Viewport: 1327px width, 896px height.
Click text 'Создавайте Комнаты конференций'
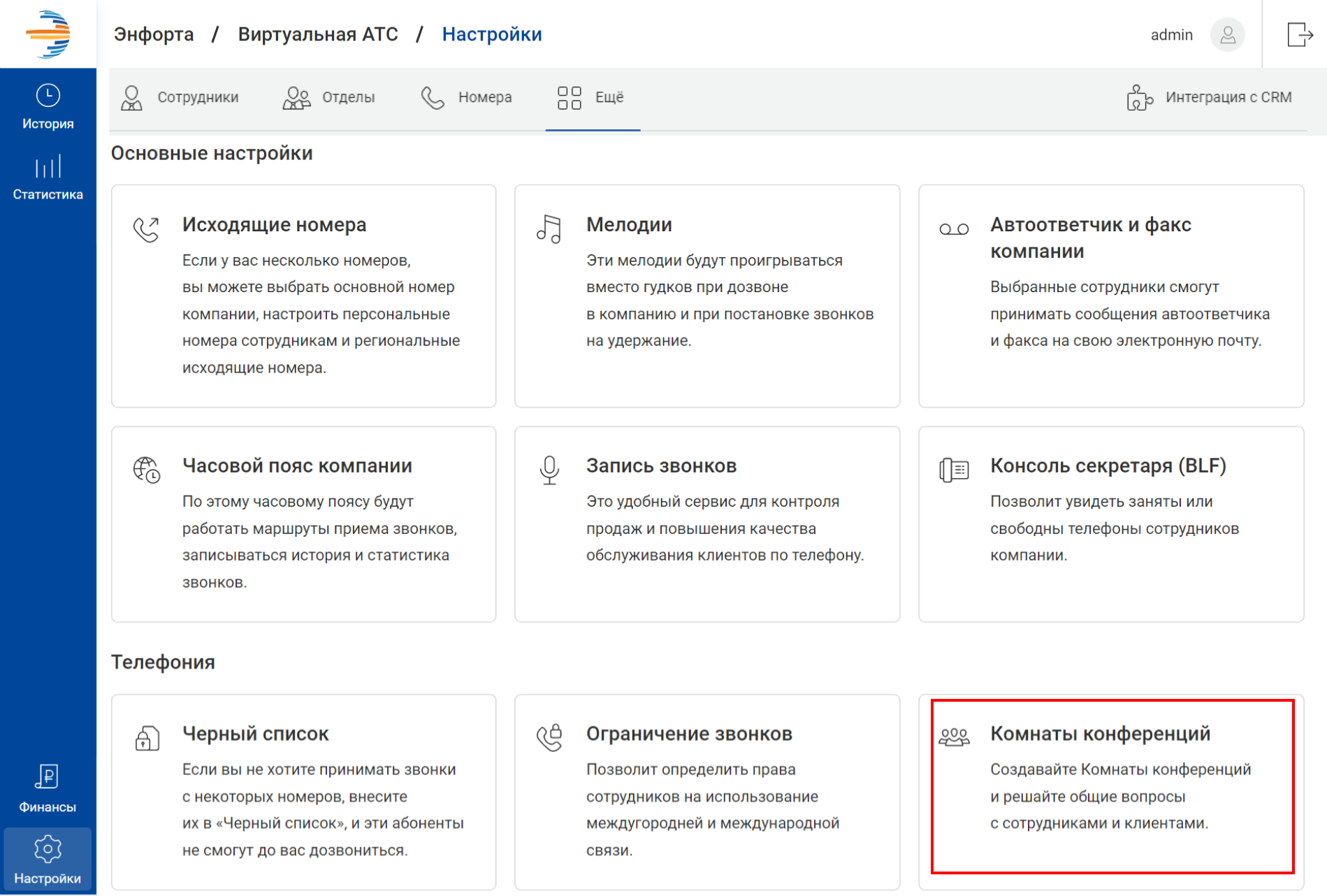coord(1120,769)
